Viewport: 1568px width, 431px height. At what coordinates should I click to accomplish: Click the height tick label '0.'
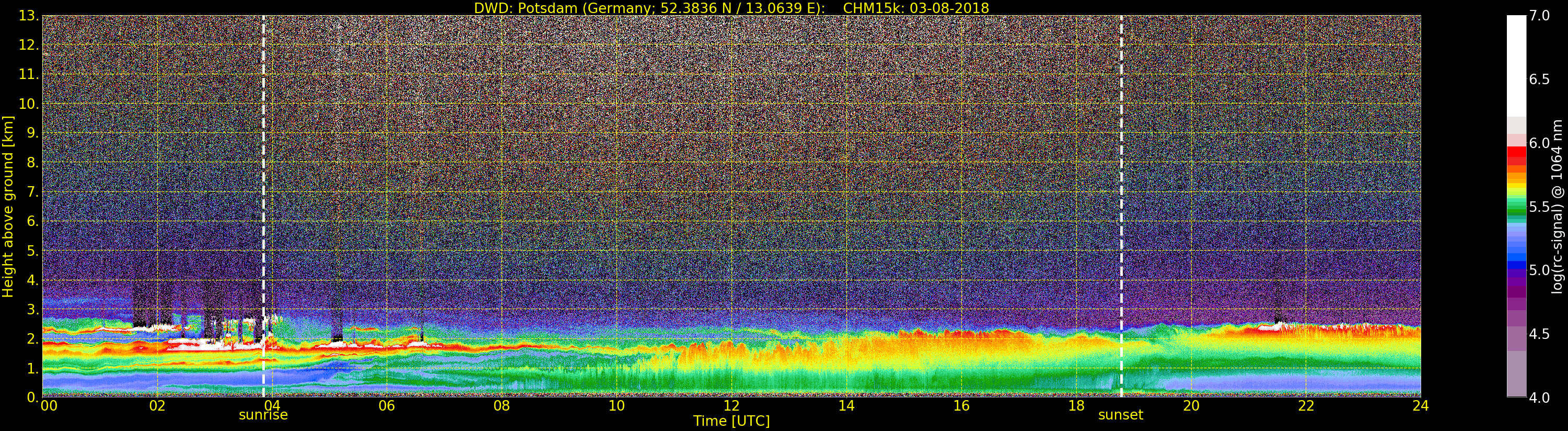[x=32, y=397]
